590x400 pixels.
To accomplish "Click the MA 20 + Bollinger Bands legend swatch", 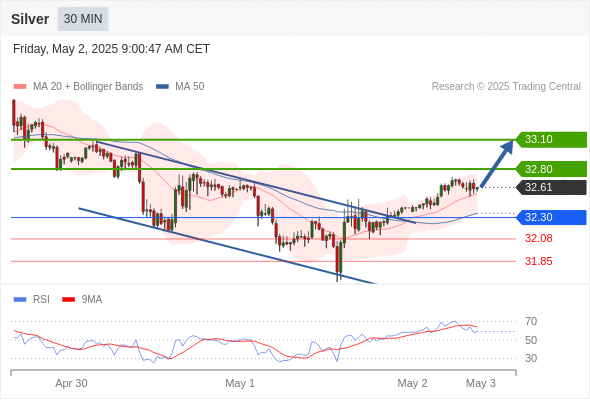I will point(20,87).
